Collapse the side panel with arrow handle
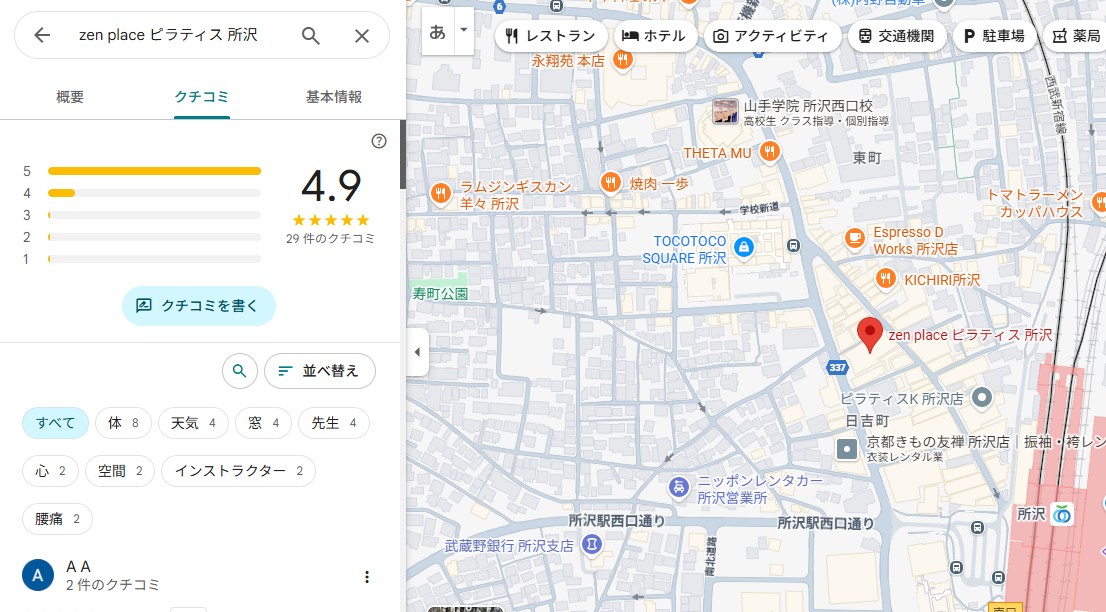 [x=417, y=352]
